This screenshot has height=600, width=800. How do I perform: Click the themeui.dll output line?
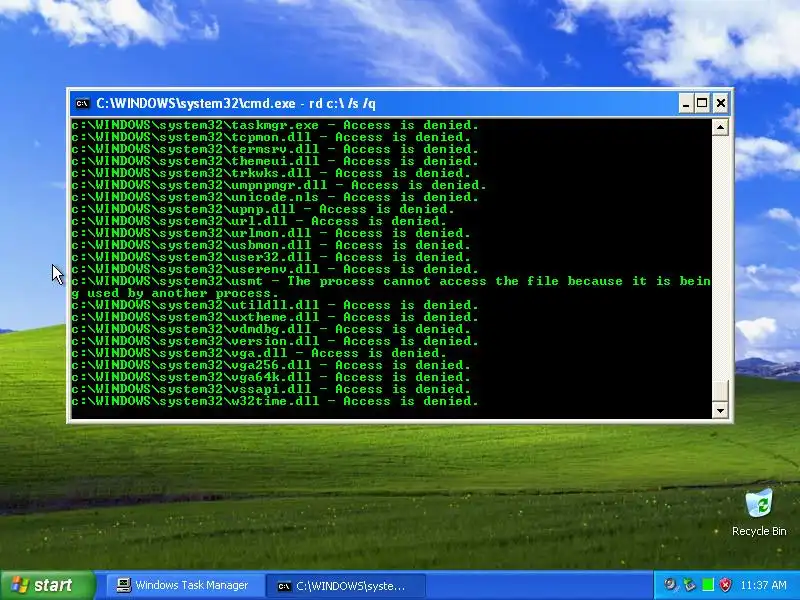pyautogui.click(x=275, y=161)
